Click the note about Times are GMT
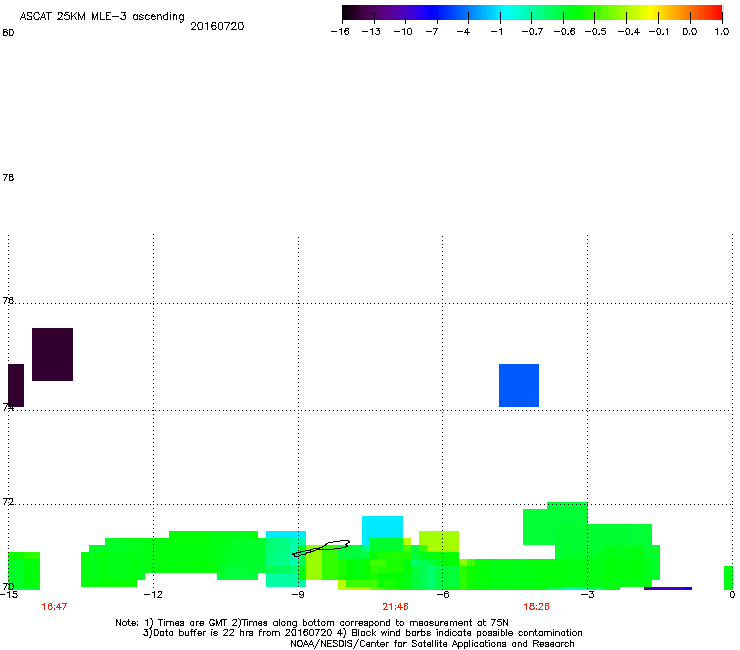Screen dimensions: 740x650 click(x=311, y=623)
